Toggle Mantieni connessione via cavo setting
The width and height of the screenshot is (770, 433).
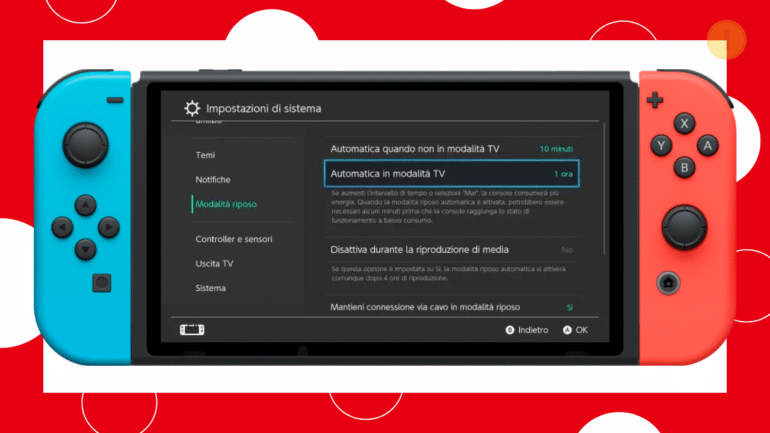coord(451,307)
